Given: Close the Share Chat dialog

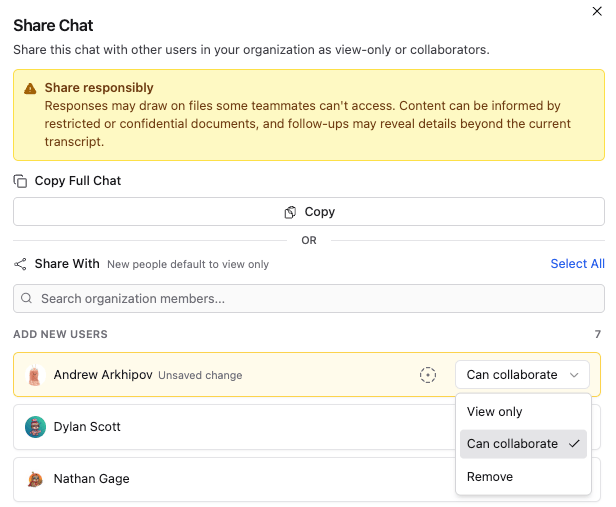Looking at the screenshot, I should [597, 11].
